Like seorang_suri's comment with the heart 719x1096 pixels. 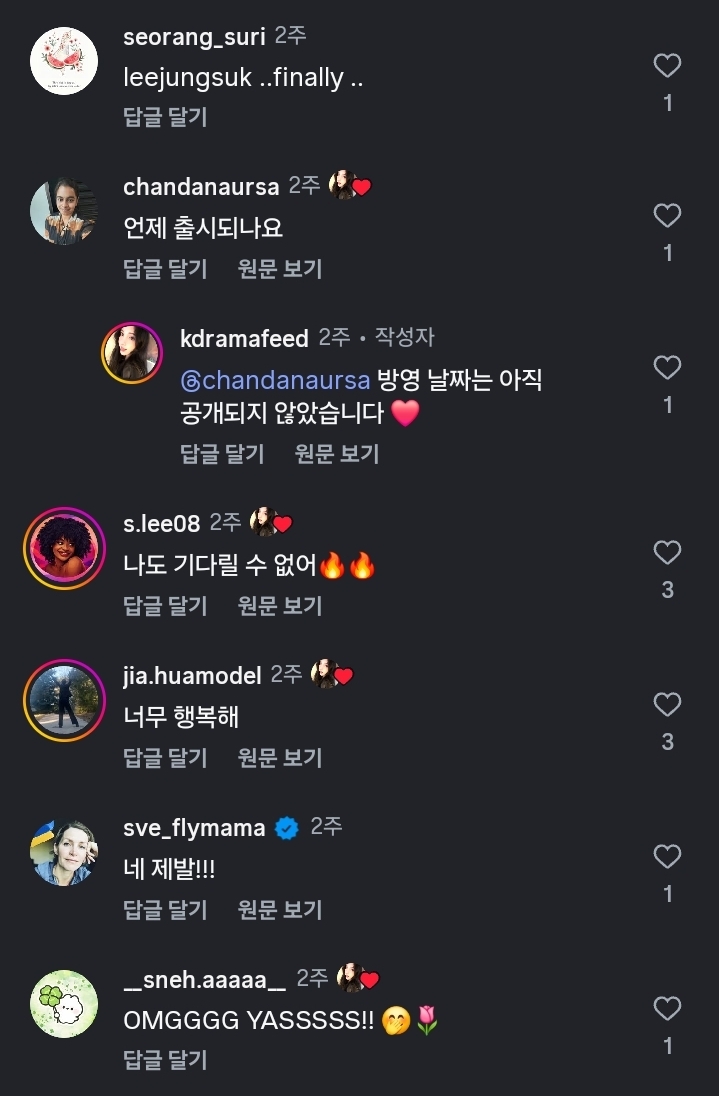667,66
